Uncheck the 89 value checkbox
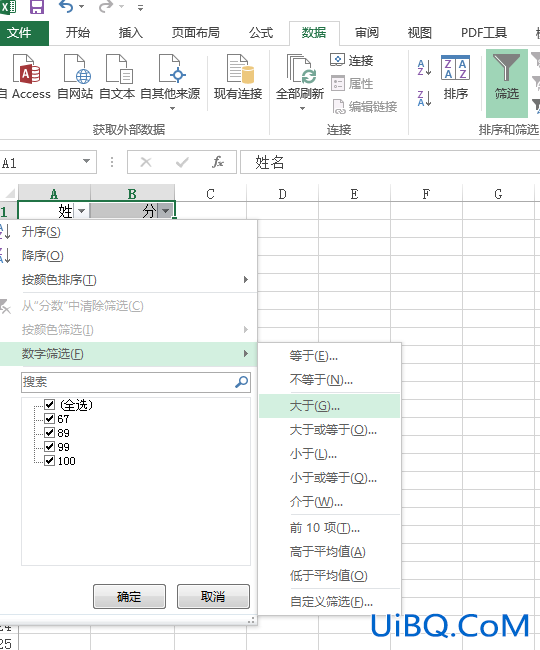The image size is (540, 650). (x=49, y=432)
